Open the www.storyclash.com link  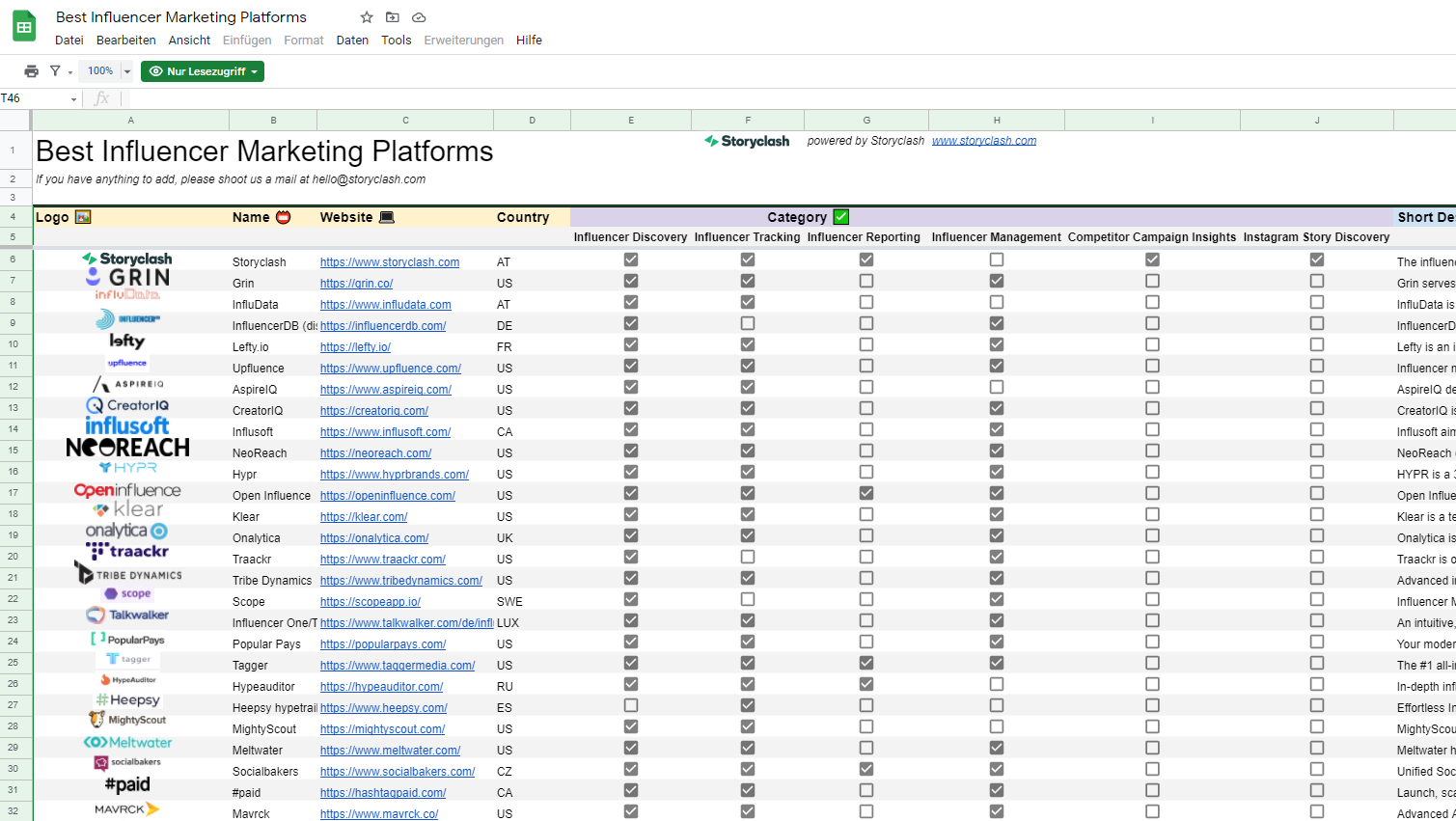tap(984, 141)
